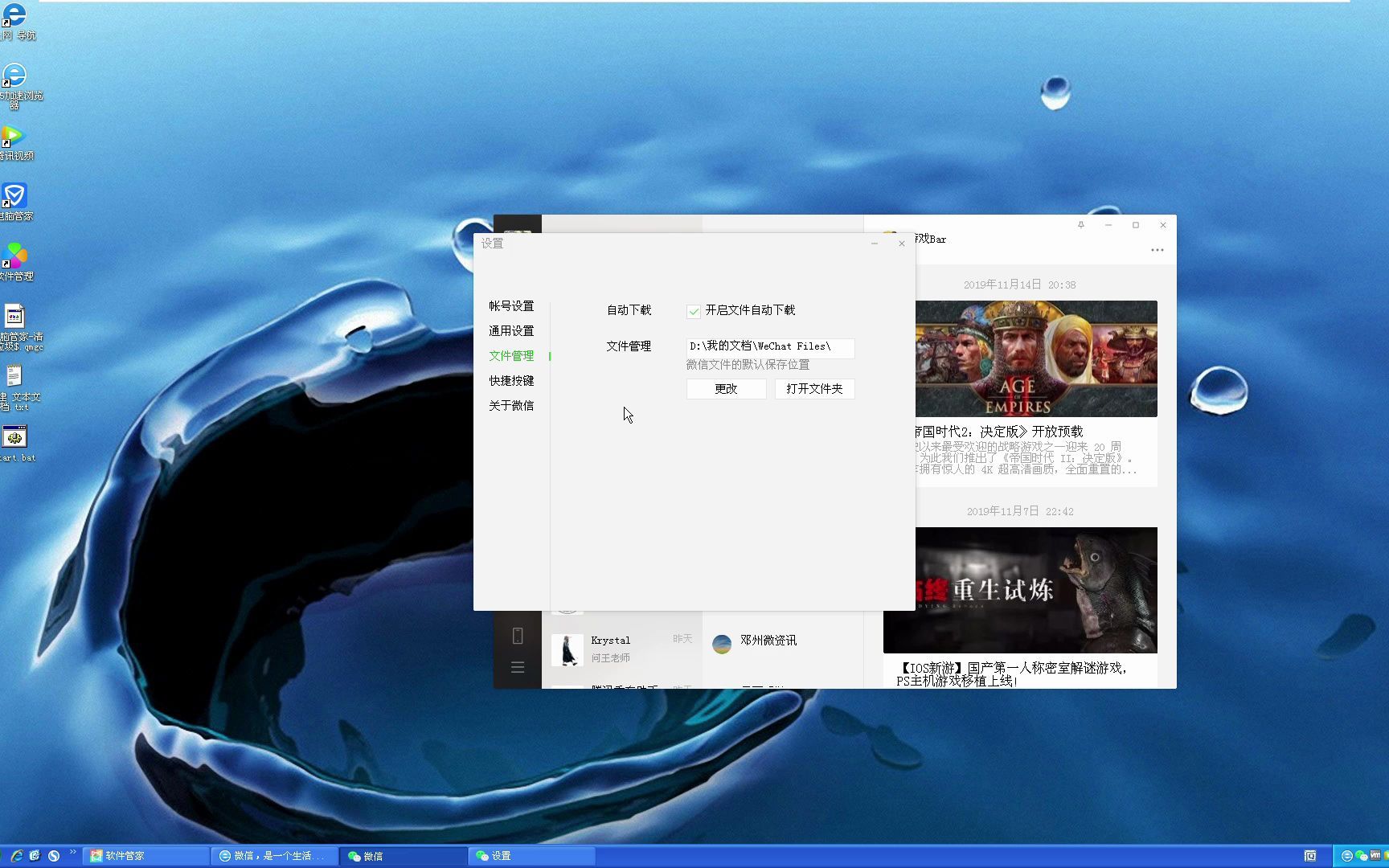Open the Krystal chat in the WeChat list
1389x868 pixels.
click(622, 649)
